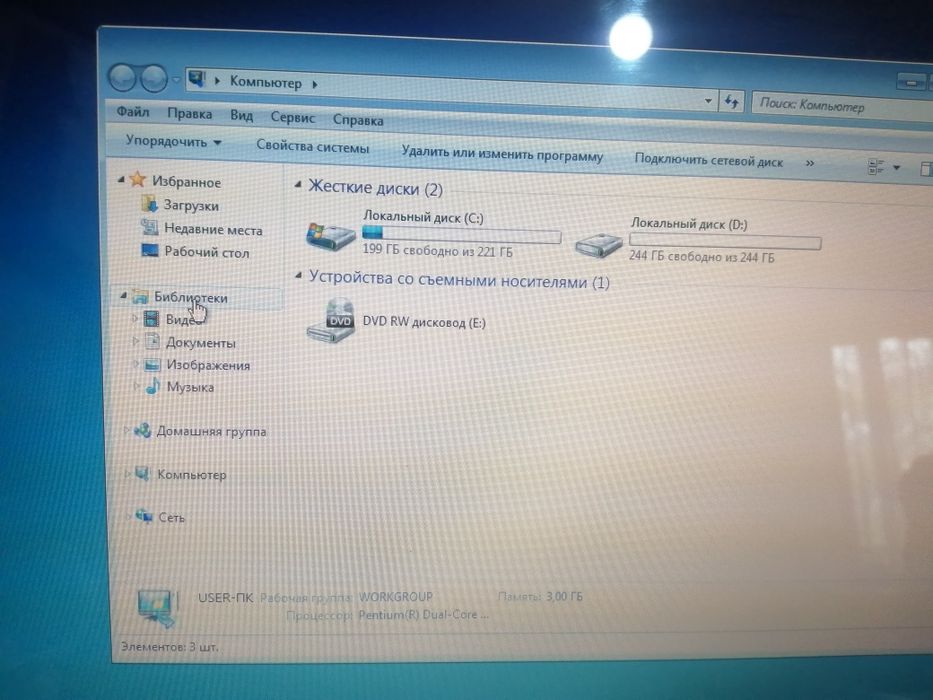Viewport: 933px width, 700px height.
Task: Open the Документы library
Action: pyautogui.click(x=201, y=343)
